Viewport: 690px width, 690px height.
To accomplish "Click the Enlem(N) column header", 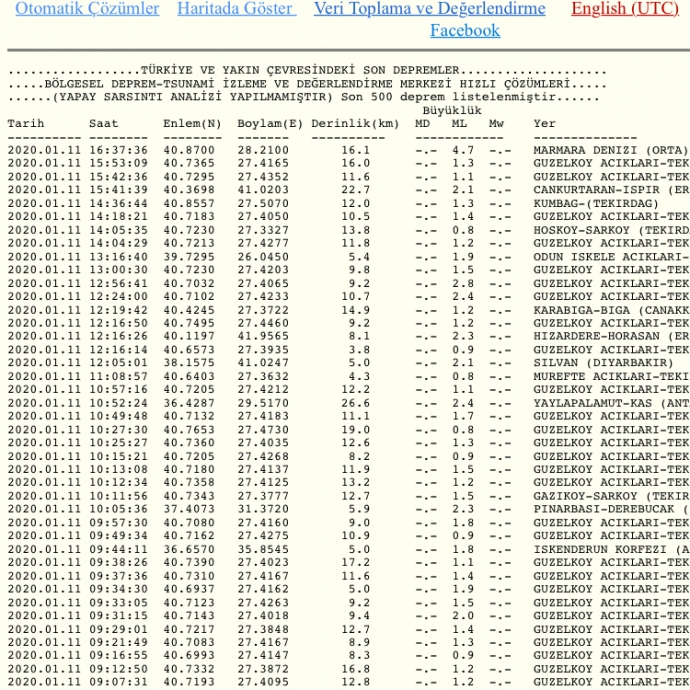I will [192, 124].
